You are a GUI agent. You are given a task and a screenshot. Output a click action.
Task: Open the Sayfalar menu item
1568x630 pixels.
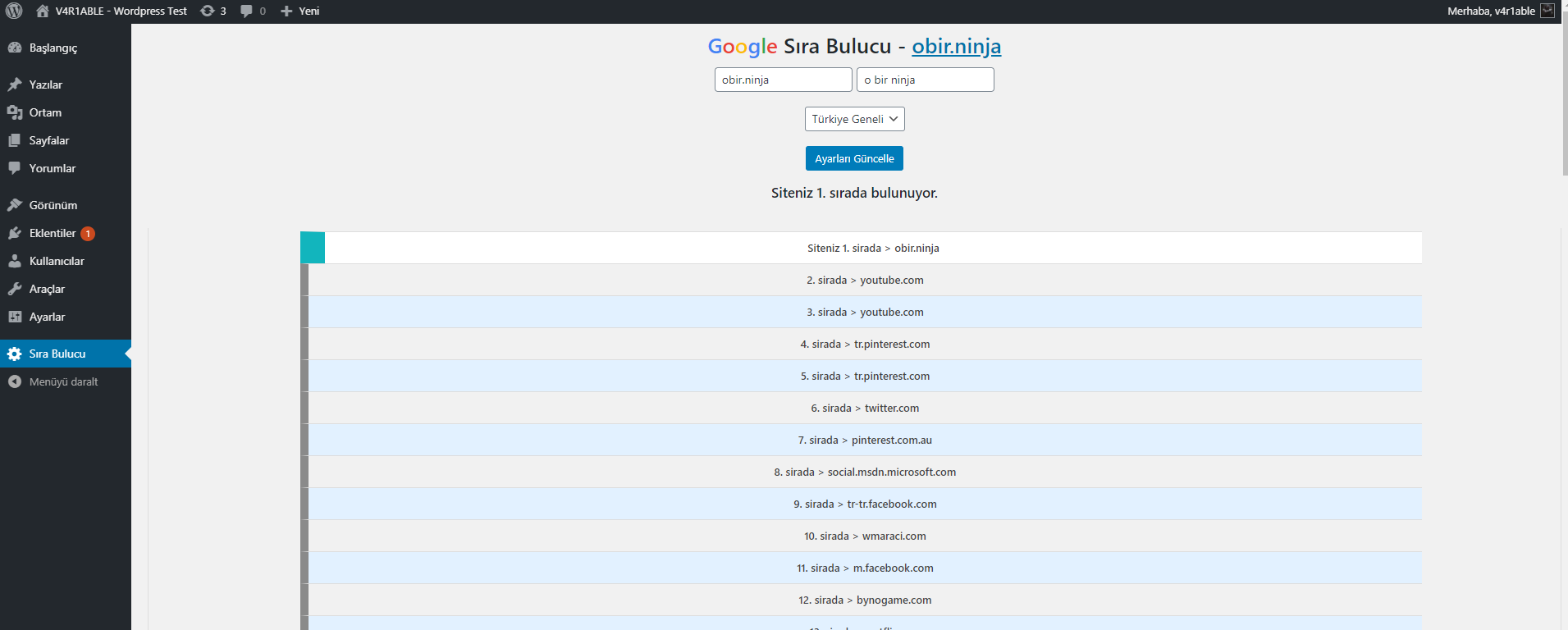click(66, 140)
